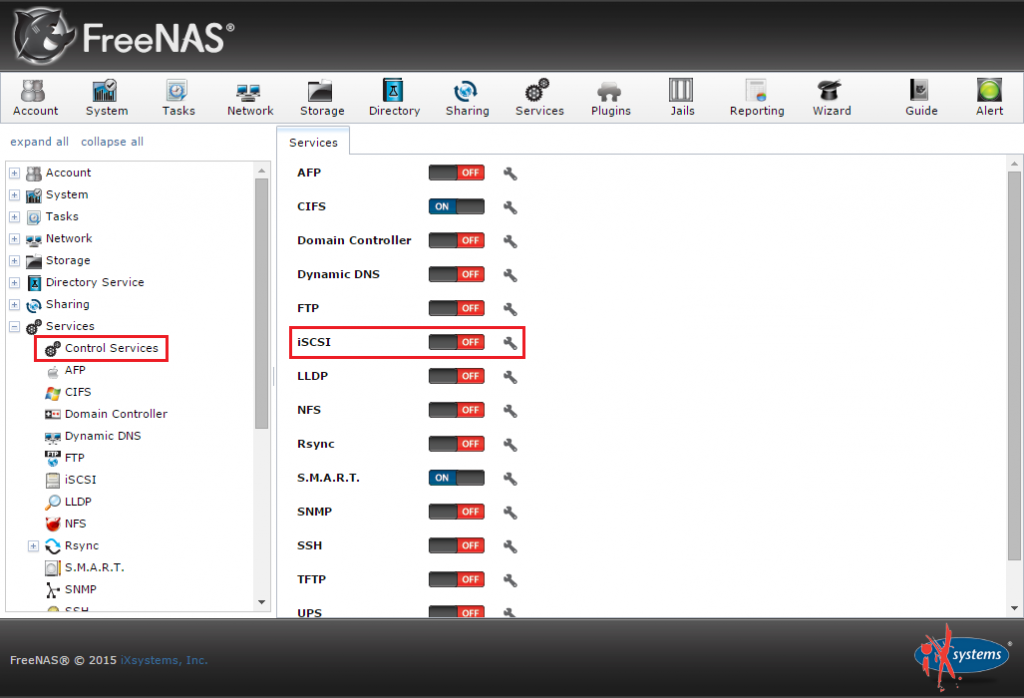Enable the SSH service switch
This screenshot has width=1024, height=698.
456,546
